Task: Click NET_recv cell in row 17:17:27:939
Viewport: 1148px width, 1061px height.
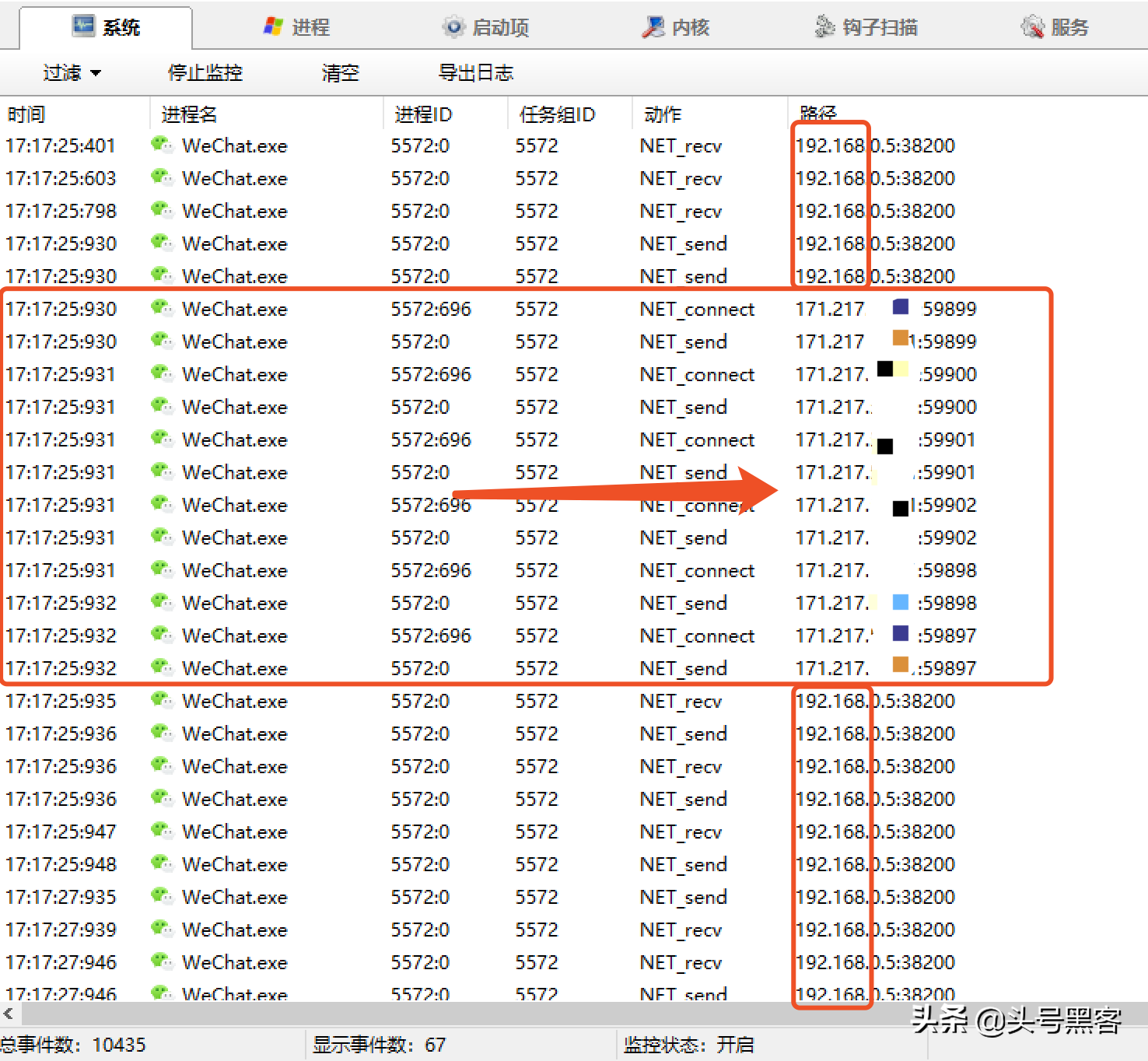Action: point(681,930)
